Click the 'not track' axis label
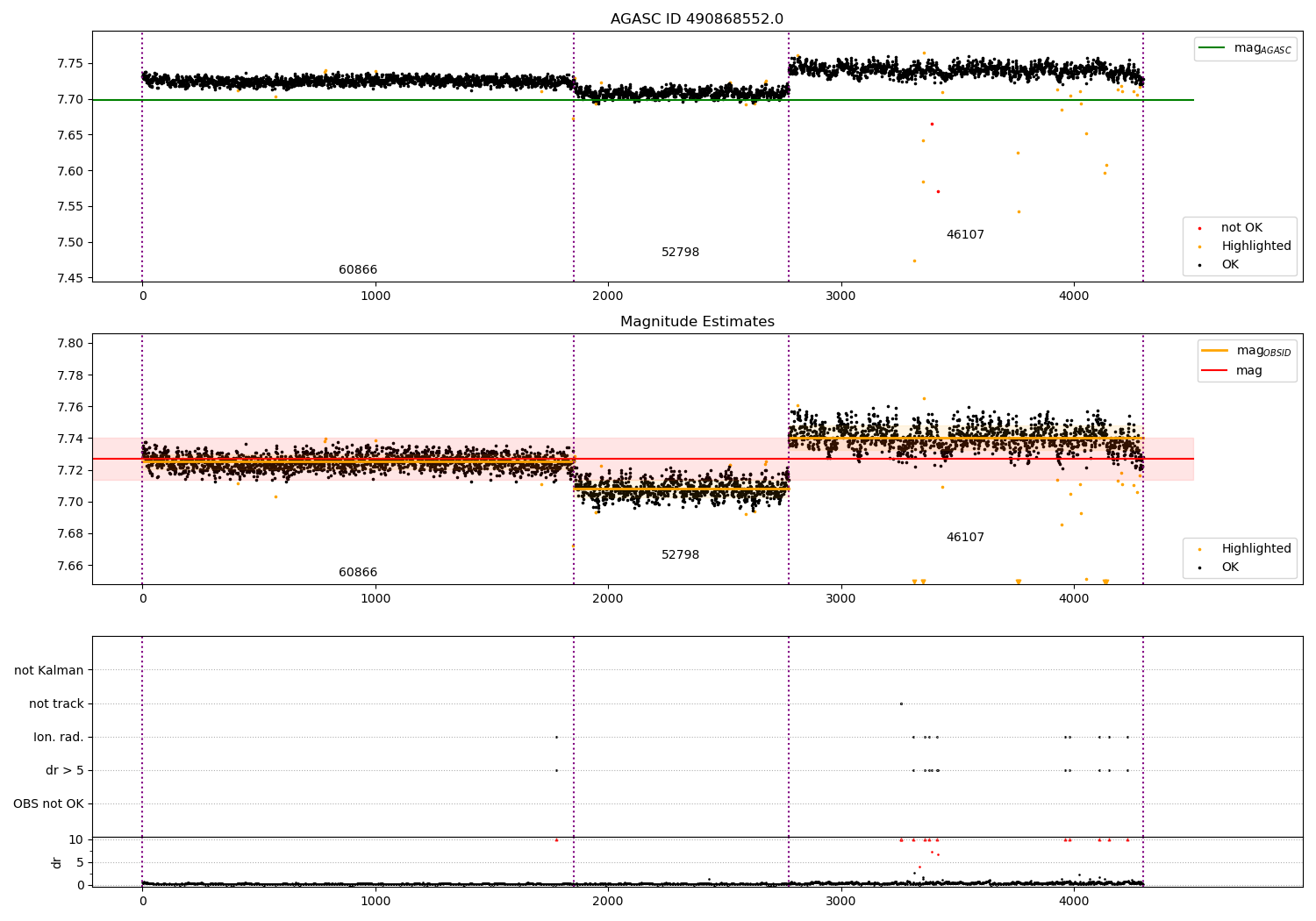This screenshot has width=1316, height=921. pyautogui.click(x=56, y=703)
